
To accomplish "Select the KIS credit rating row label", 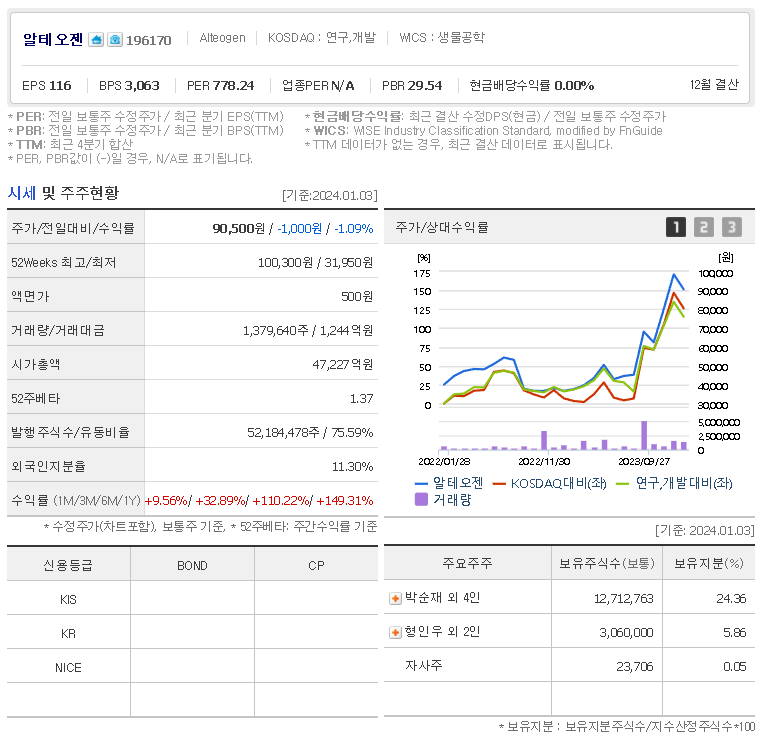I will click(68, 600).
